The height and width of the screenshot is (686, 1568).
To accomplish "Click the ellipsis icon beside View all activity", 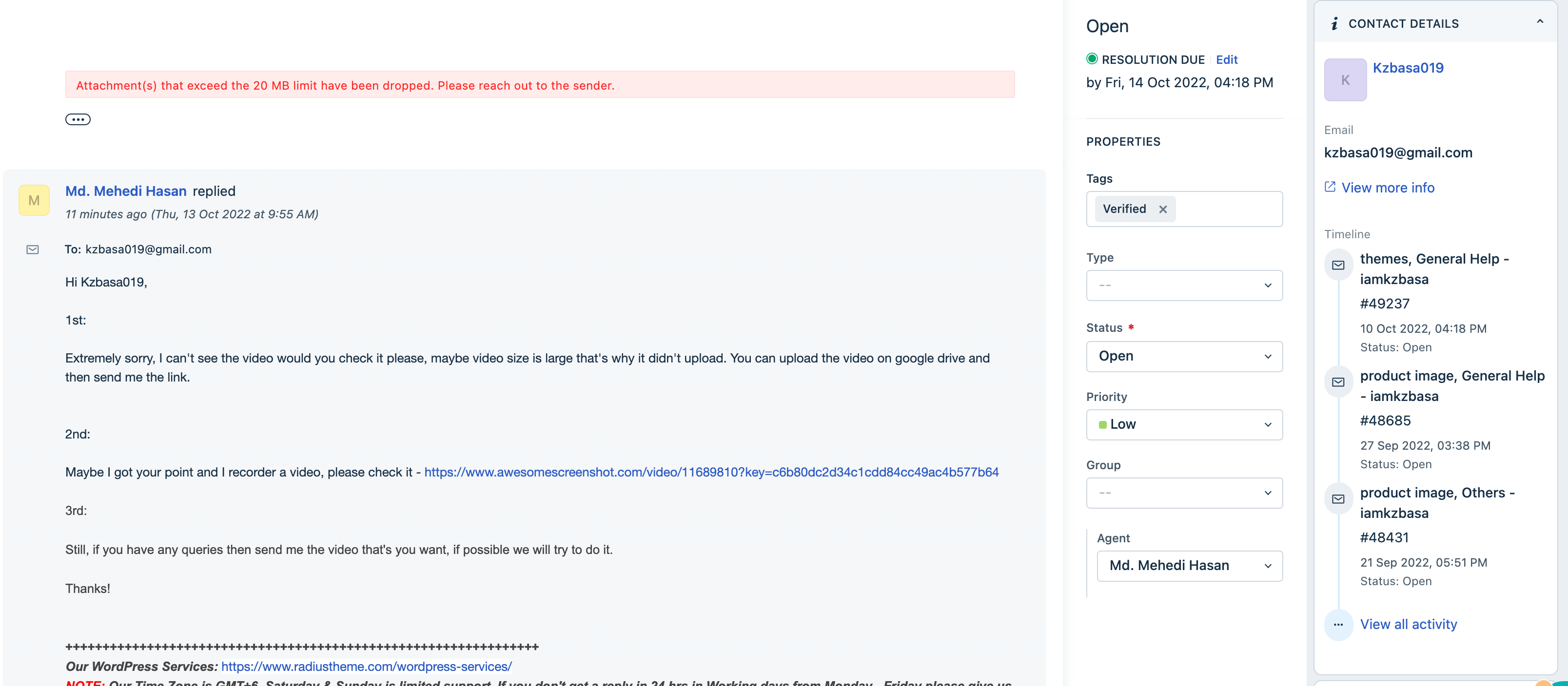I will (x=1338, y=625).
